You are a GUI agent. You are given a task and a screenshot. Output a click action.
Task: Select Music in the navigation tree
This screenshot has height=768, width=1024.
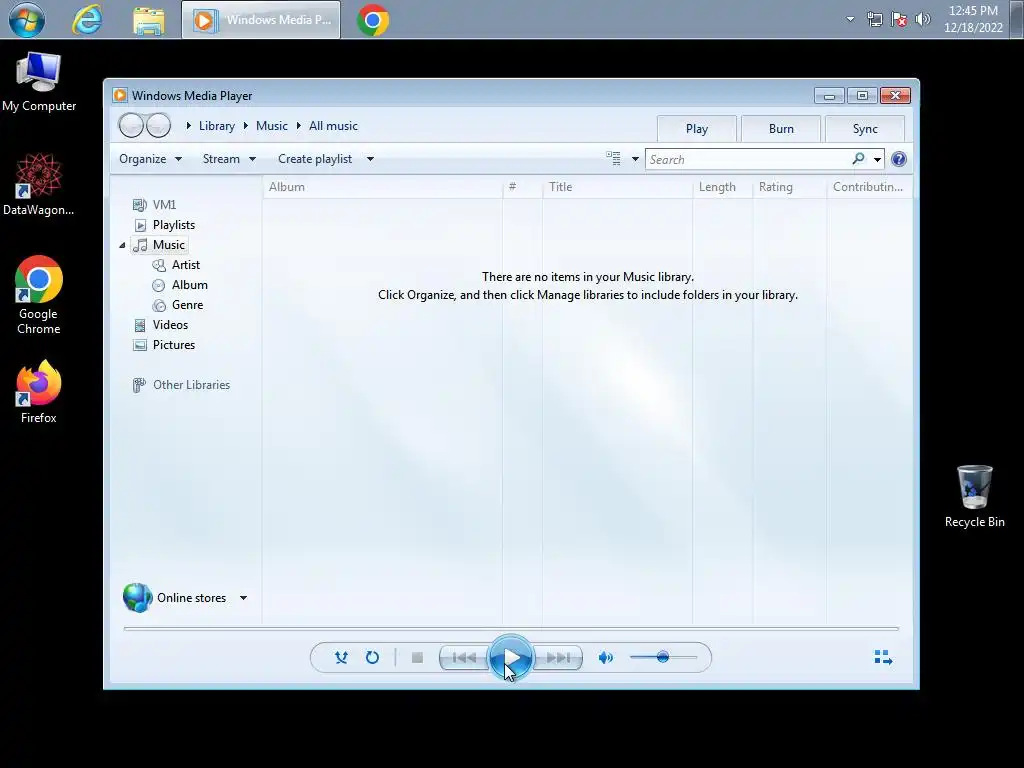pos(159,245)
